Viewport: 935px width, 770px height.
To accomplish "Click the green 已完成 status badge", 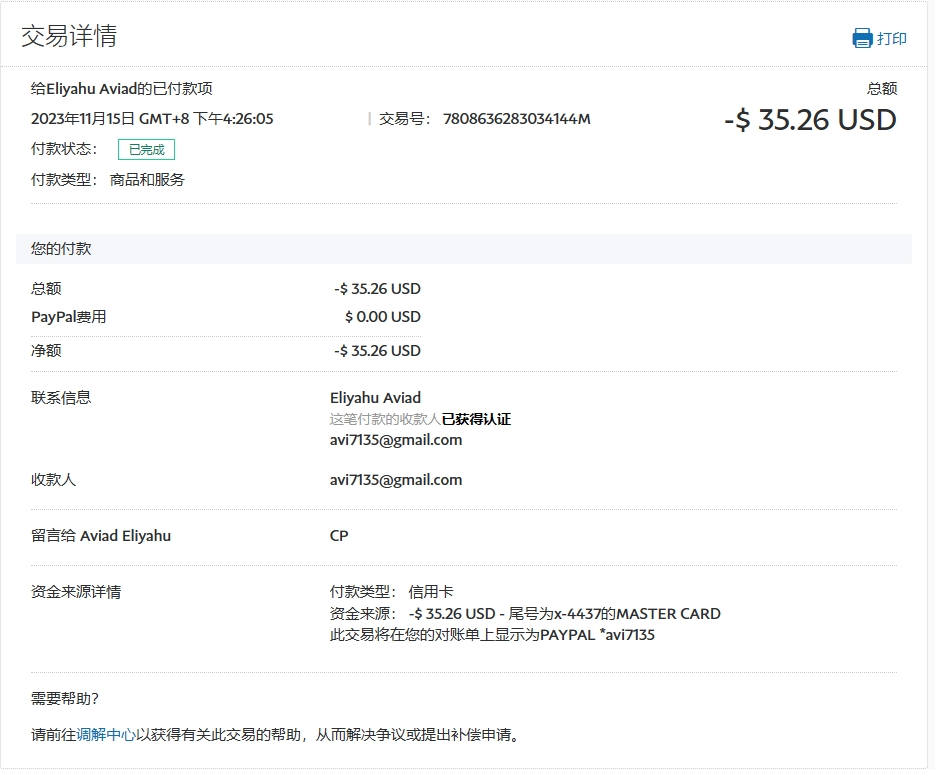I will 146,150.
